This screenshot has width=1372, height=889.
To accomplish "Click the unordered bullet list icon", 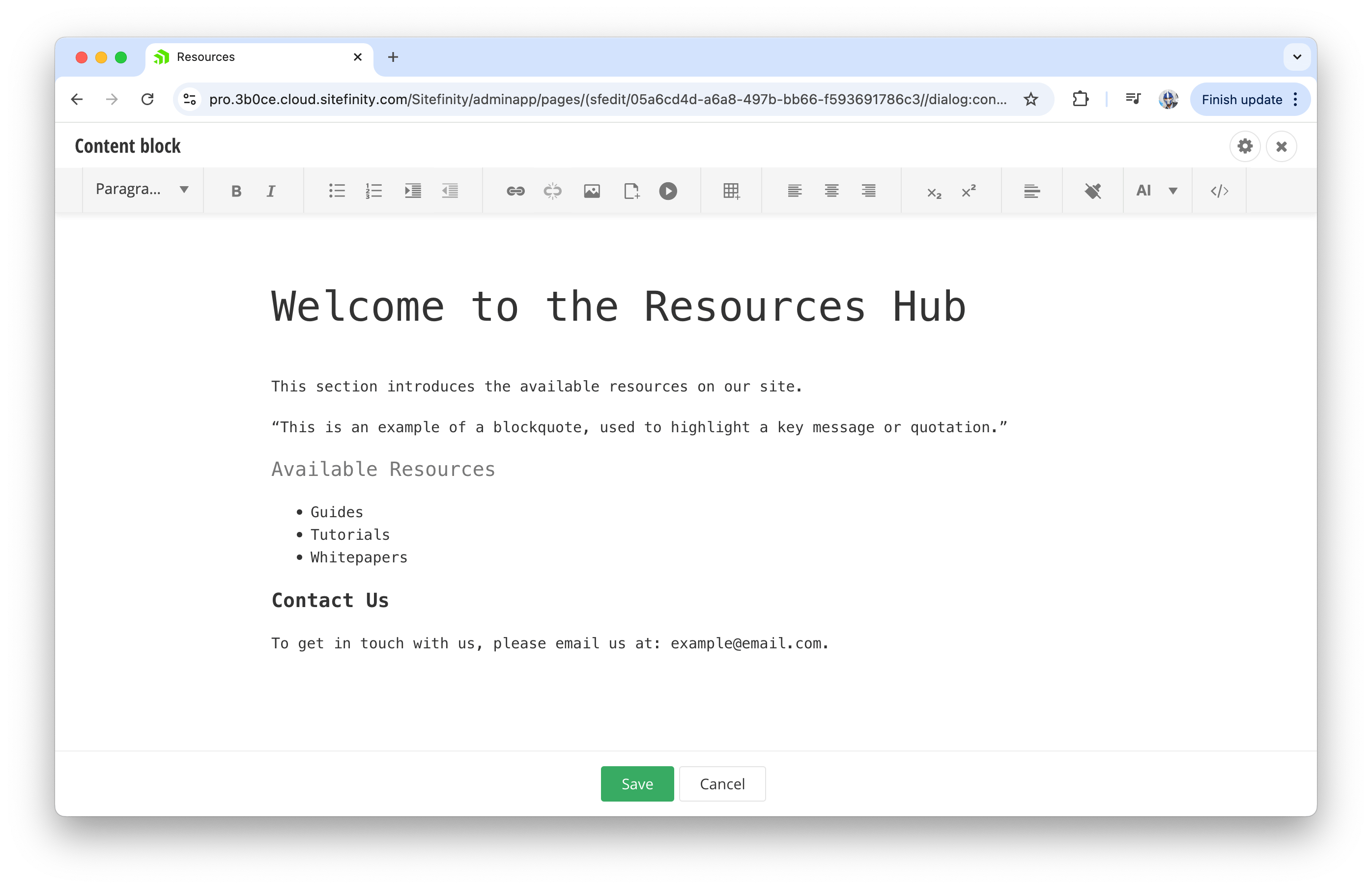I will [337, 190].
